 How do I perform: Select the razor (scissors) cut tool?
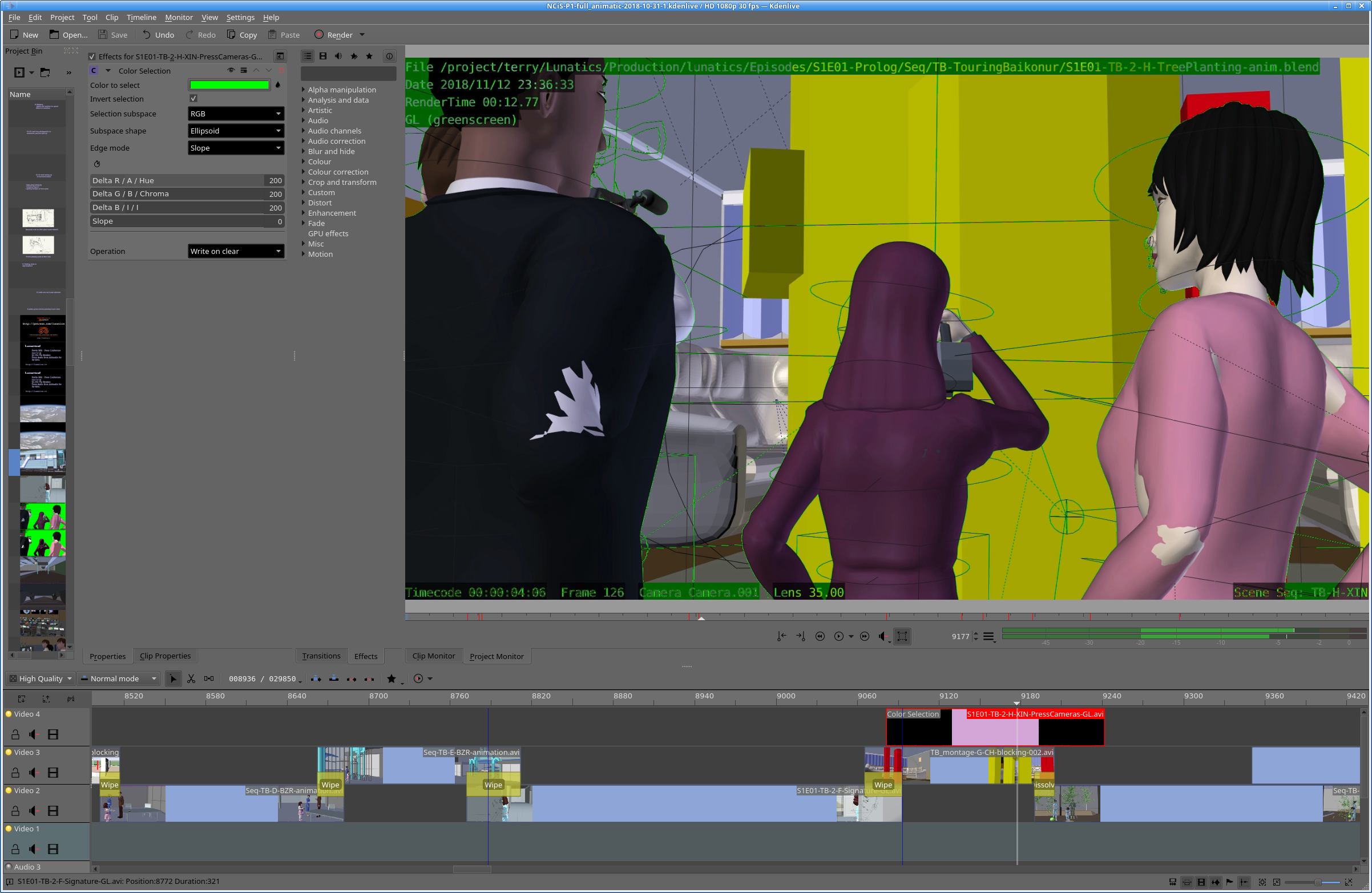coord(191,678)
